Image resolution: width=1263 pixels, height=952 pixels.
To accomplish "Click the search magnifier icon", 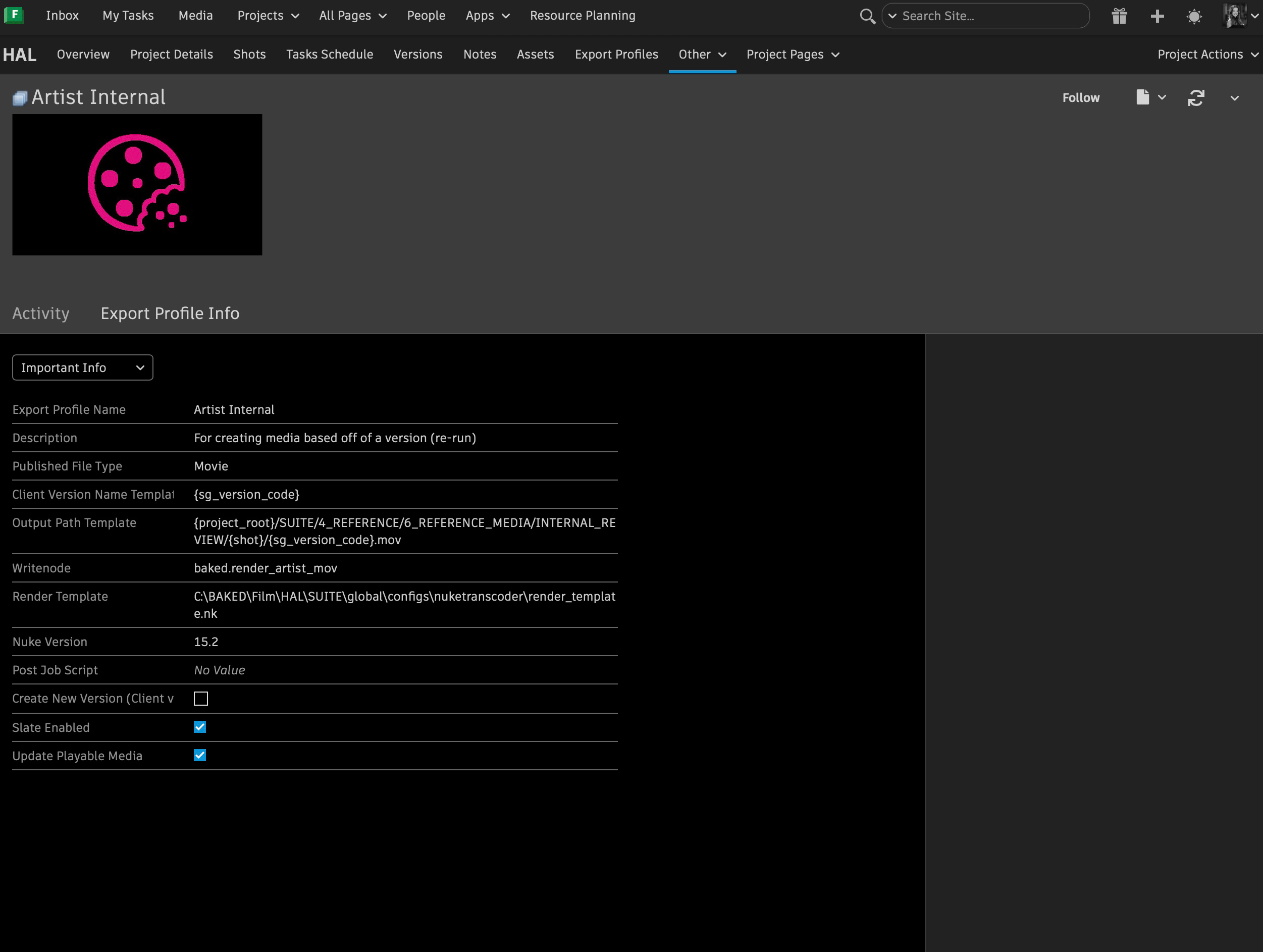I will coord(867,16).
